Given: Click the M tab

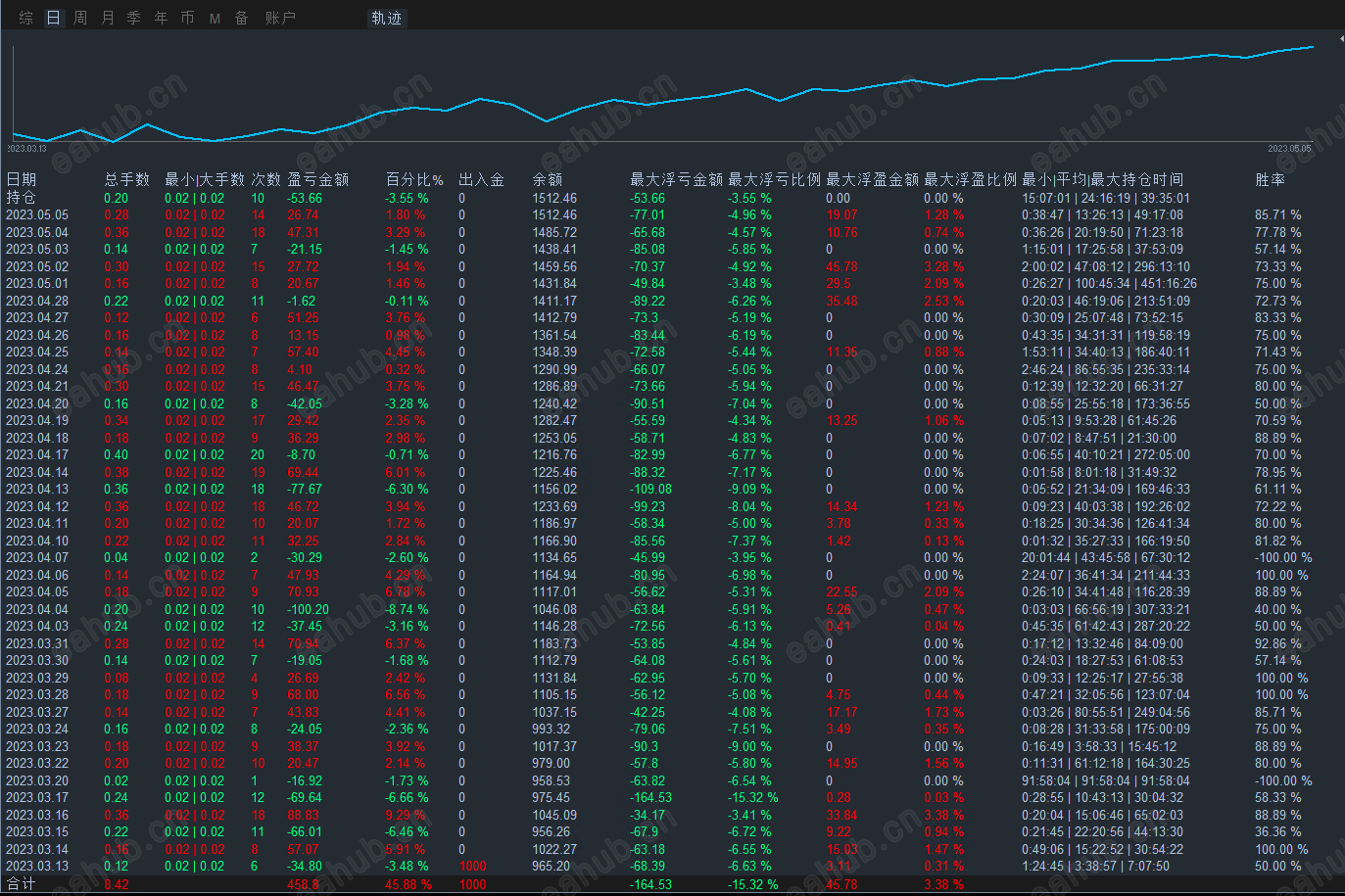Looking at the screenshot, I should [x=215, y=18].
